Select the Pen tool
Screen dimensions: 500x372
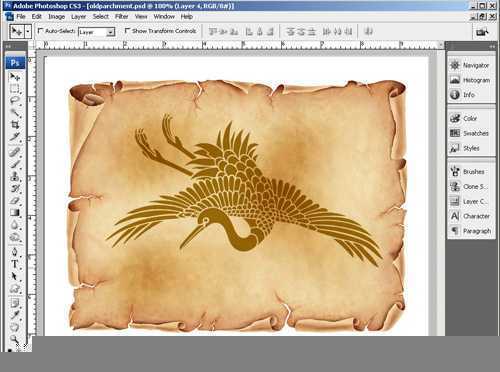15,252
